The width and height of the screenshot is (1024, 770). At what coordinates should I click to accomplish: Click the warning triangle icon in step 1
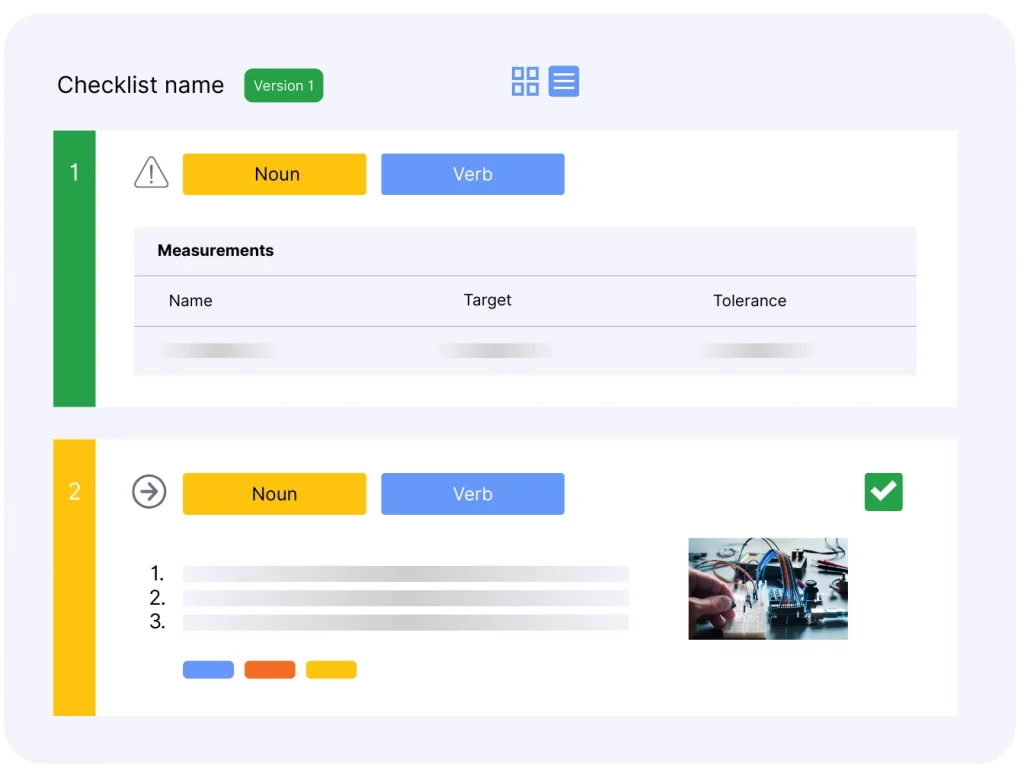click(x=151, y=173)
